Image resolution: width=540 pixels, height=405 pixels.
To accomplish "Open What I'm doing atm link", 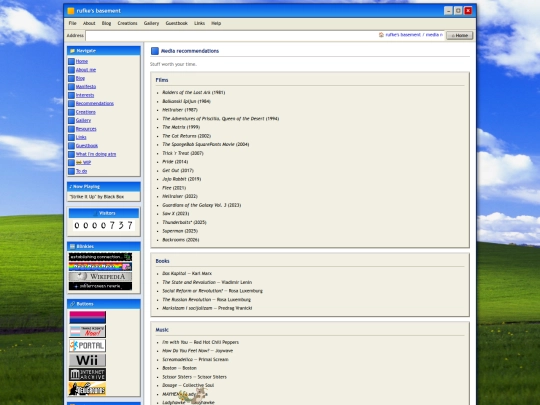I will click(x=96, y=154).
